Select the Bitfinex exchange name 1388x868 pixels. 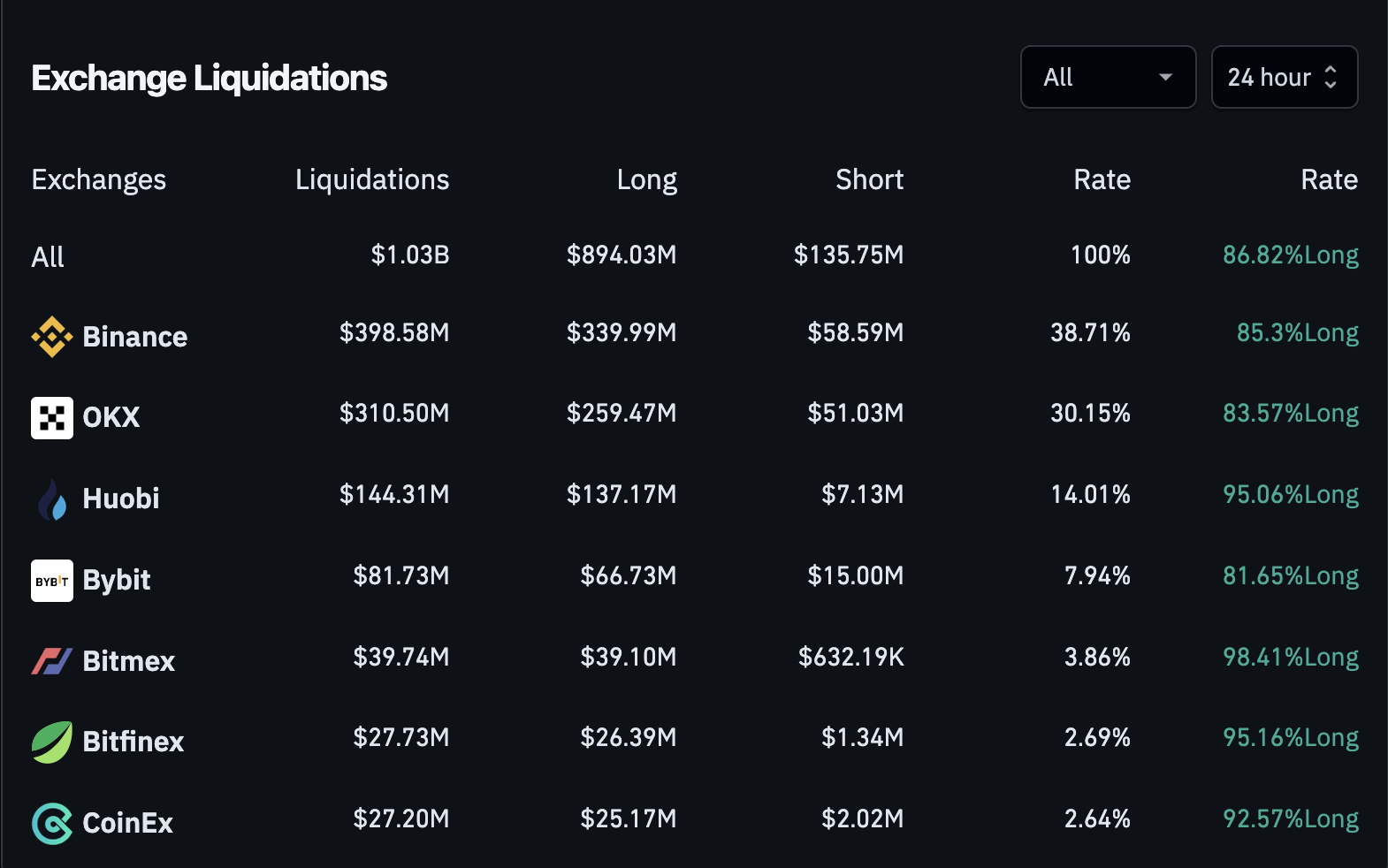click(x=133, y=742)
